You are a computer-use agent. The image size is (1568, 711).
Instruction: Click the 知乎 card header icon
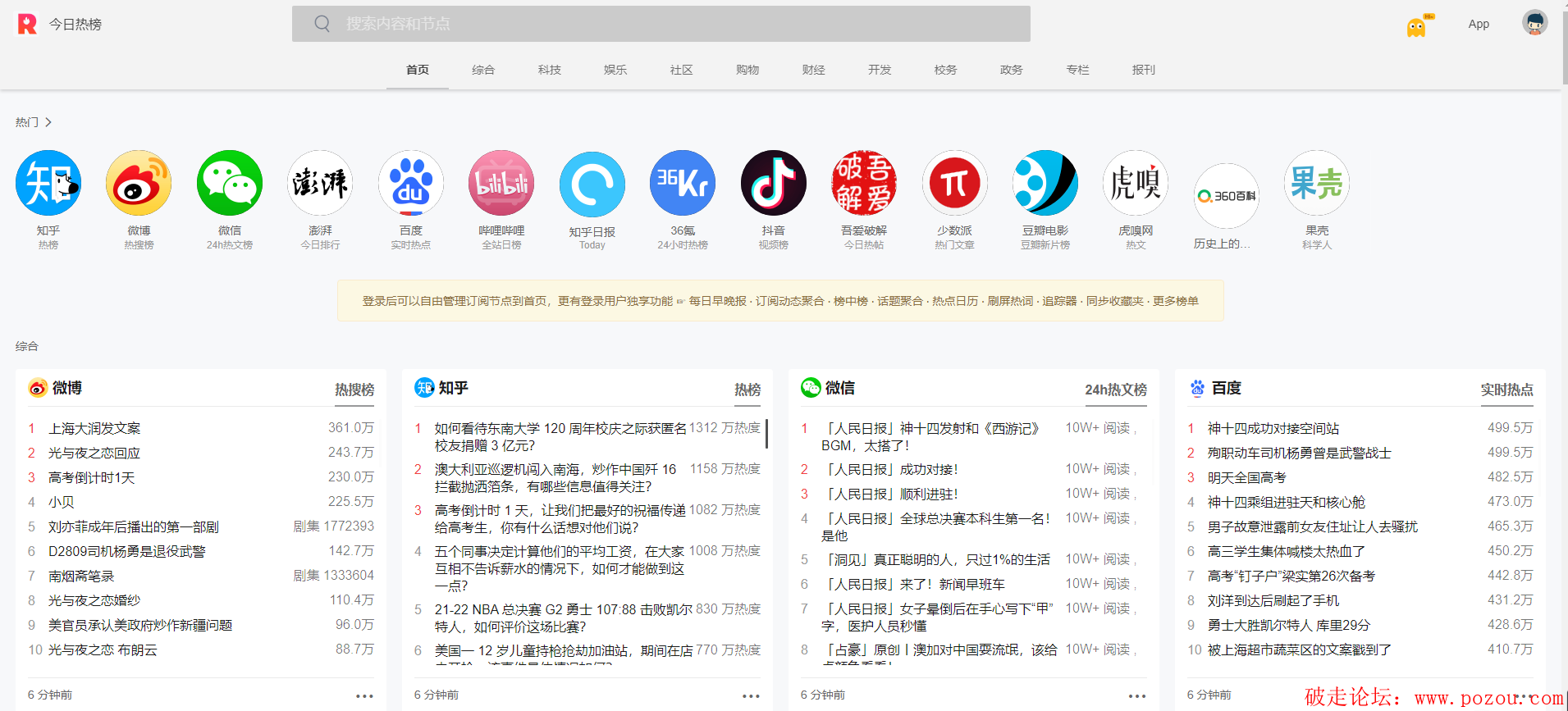pos(424,388)
